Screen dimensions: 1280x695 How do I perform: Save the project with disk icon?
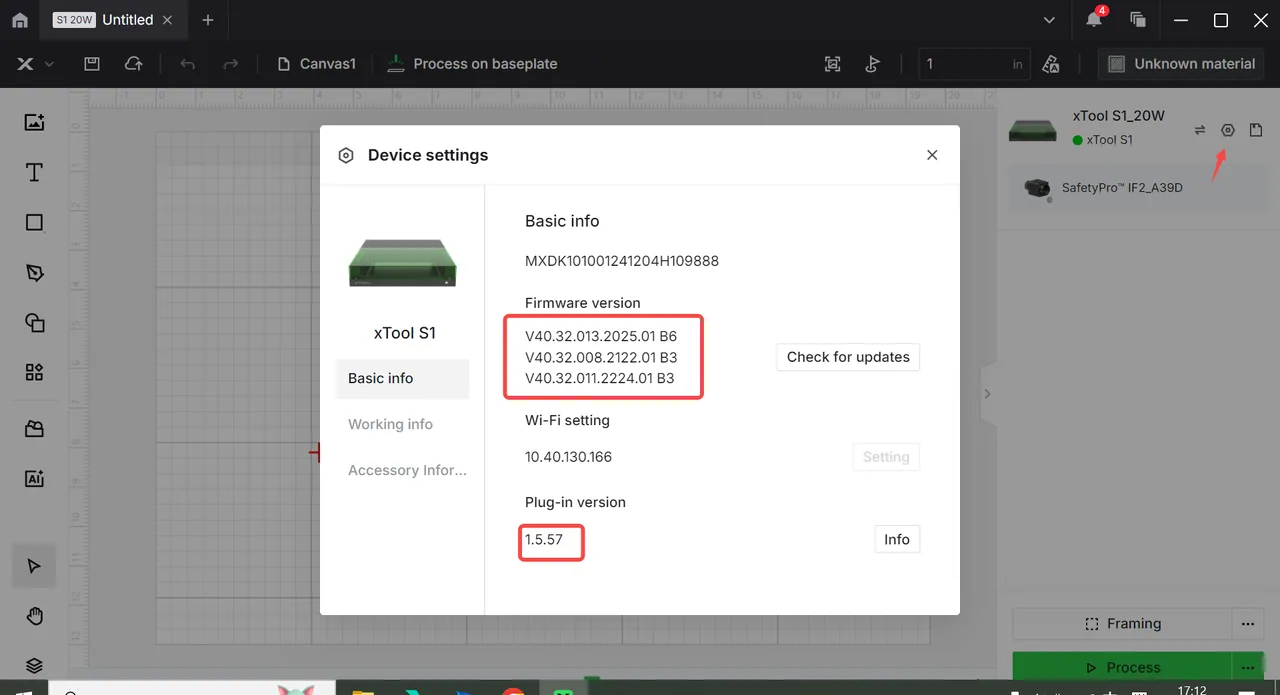(92, 64)
